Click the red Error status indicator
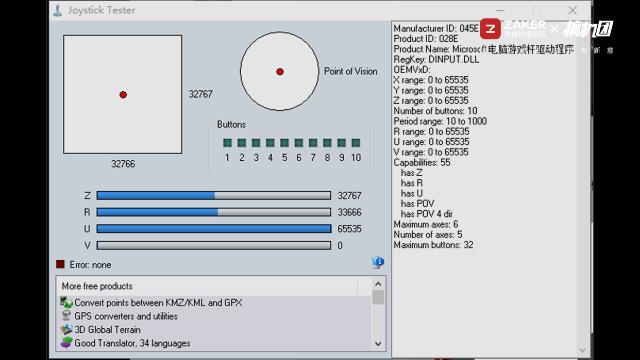The height and width of the screenshot is (360, 640). [x=60, y=264]
